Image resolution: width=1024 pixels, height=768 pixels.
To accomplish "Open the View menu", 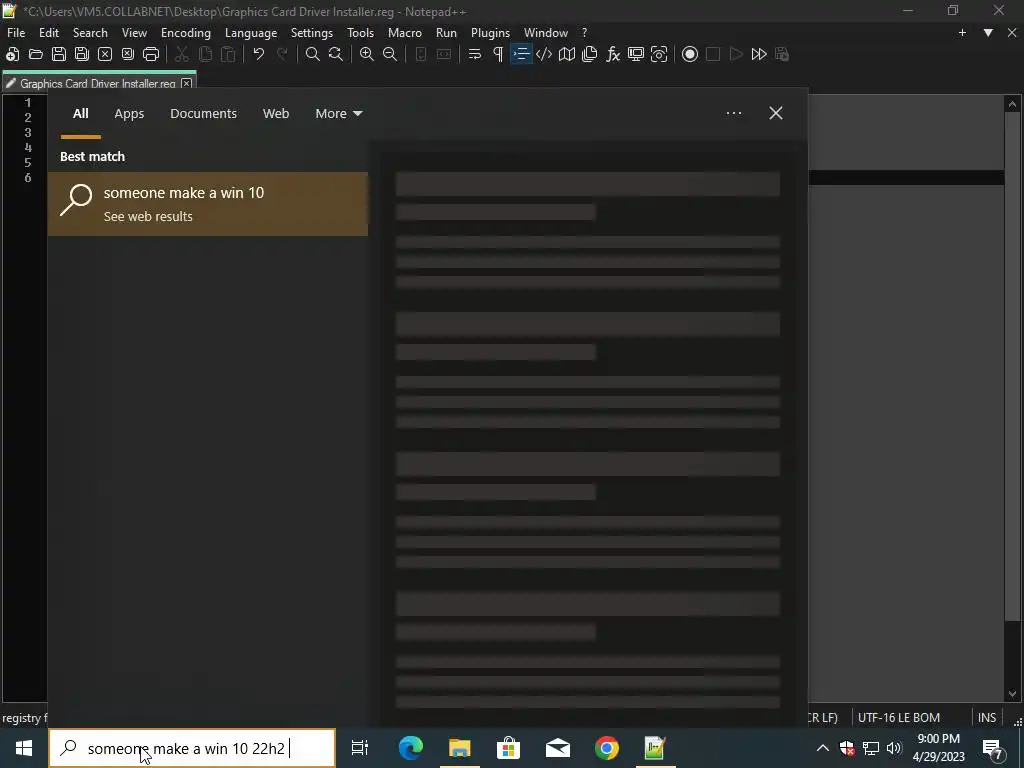I will [x=134, y=33].
